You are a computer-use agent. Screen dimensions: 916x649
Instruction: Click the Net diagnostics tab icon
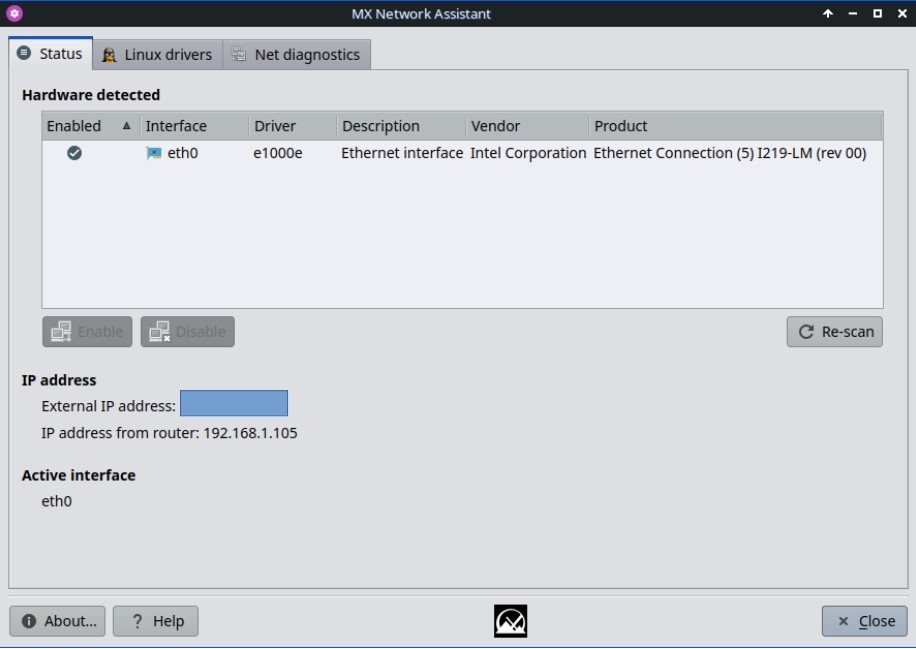pos(240,55)
